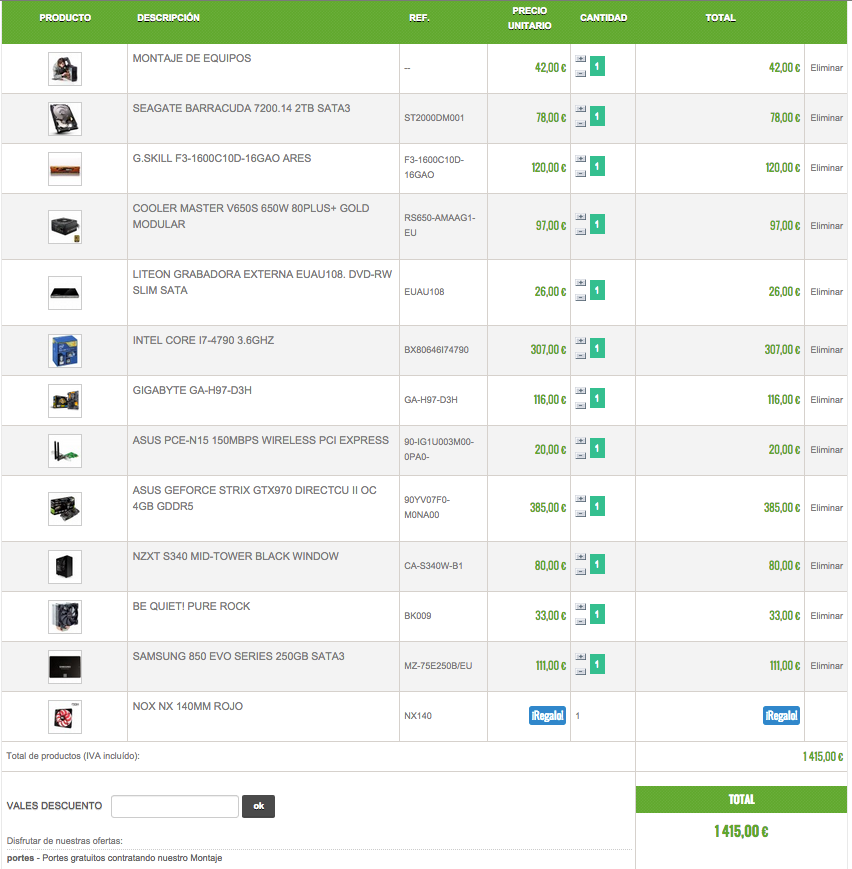
Task: Open NOX NX 140MM ROJO description
Action: pyautogui.click(x=187, y=706)
